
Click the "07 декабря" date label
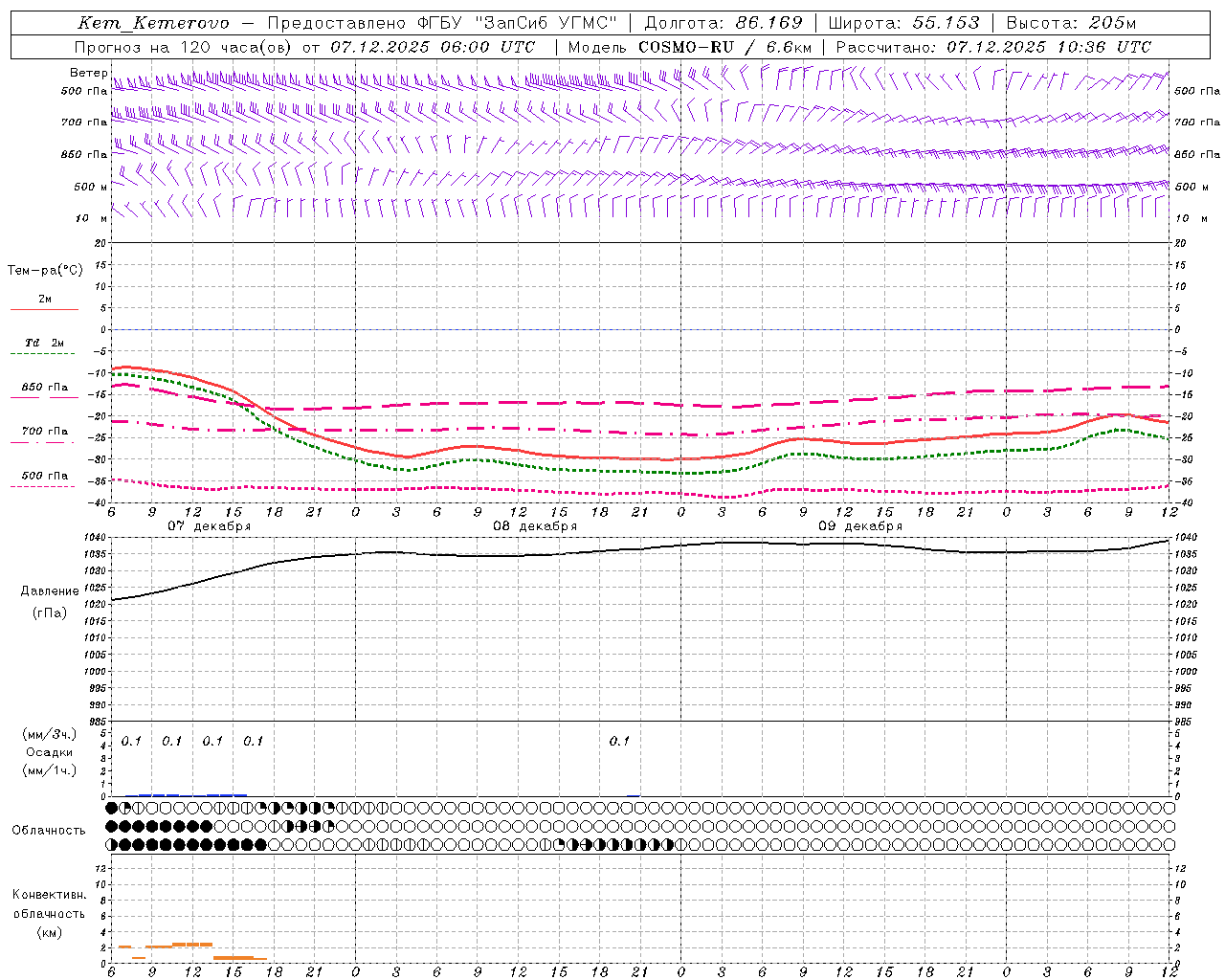(x=209, y=526)
